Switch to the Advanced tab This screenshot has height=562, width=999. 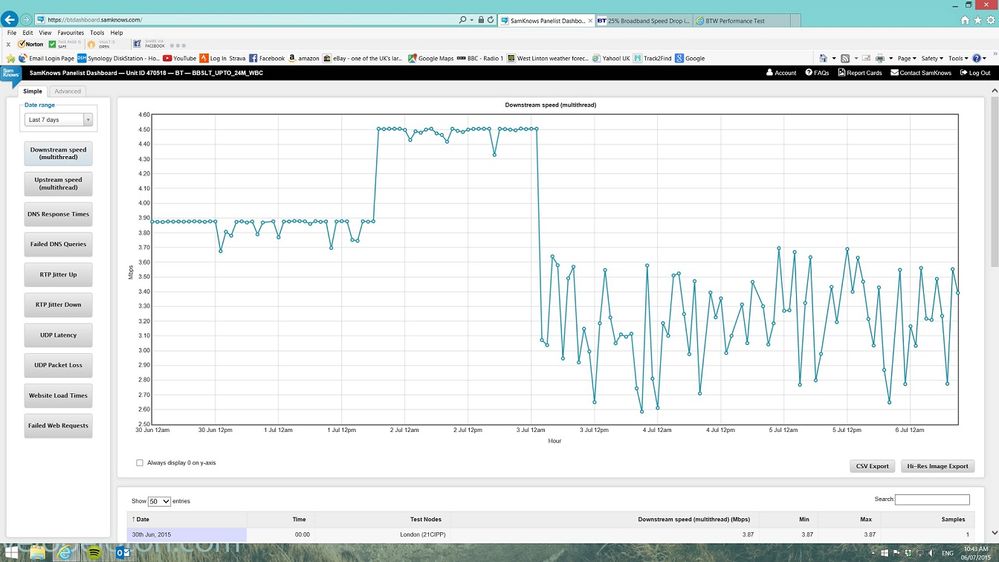[68, 91]
